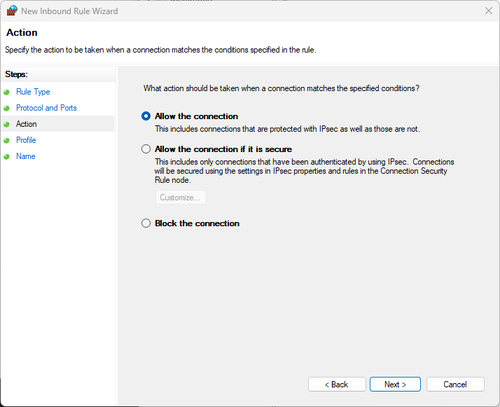The width and height of the screenshot is (500, 407).
Task: Jump to the Name step
Action: tap(26, 156)
